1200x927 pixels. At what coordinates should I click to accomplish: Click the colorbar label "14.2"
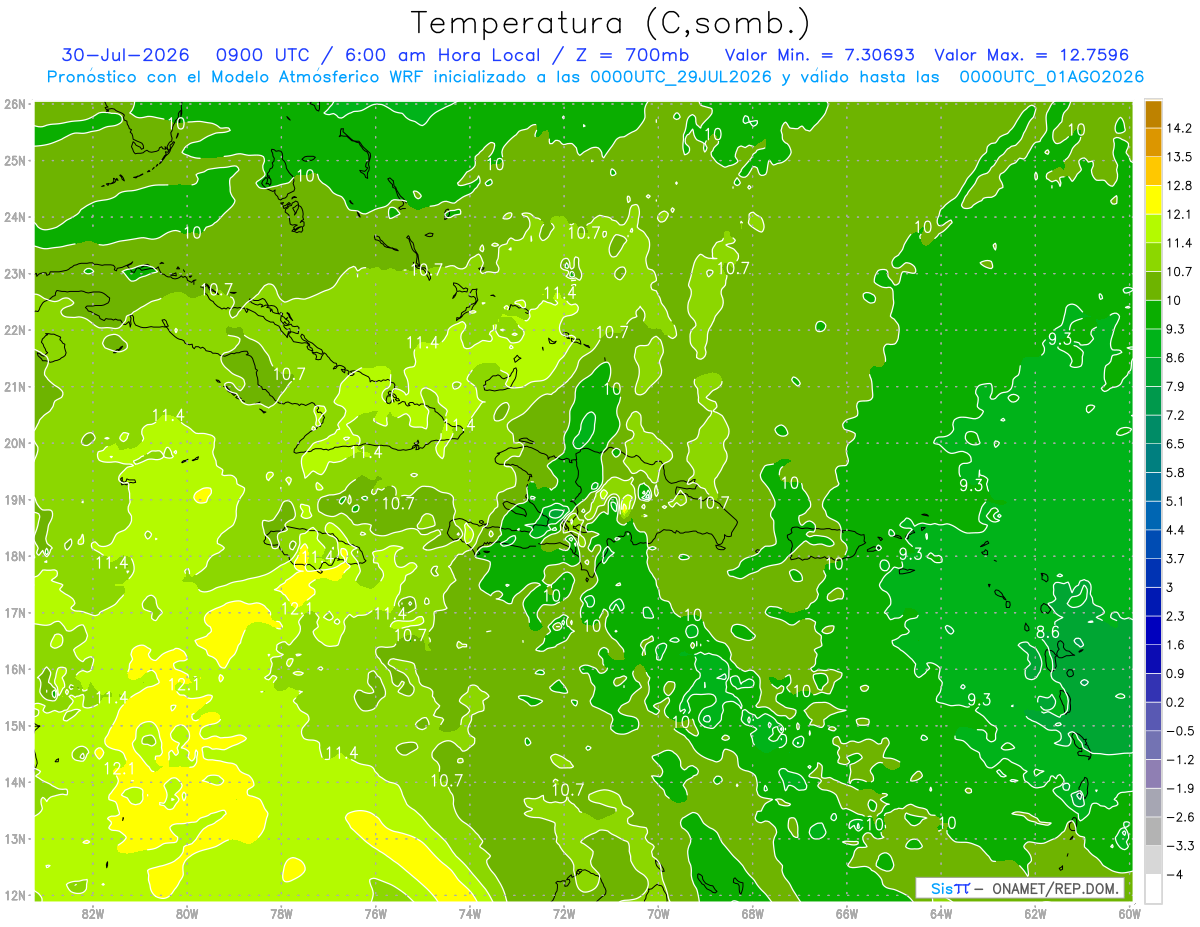coord(1181,128)
